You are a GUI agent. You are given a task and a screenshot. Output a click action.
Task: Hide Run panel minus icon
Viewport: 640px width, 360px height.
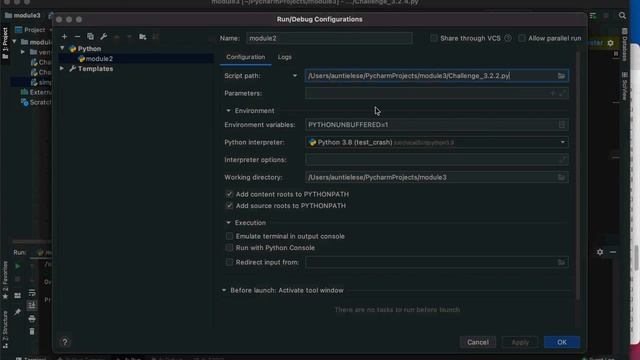(x=613, y=252)
